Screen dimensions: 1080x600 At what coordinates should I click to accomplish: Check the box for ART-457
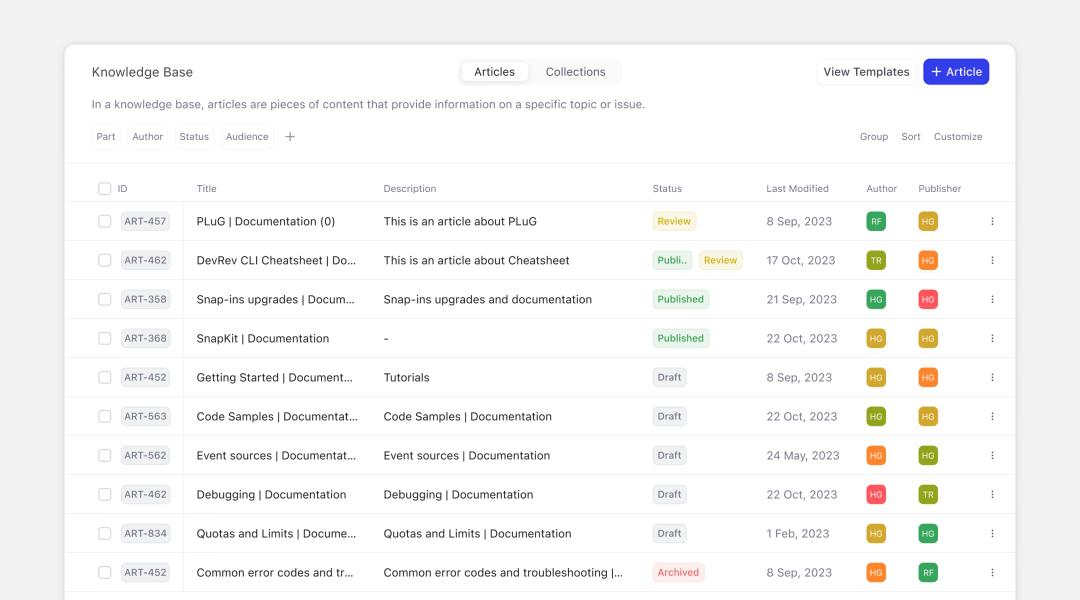coord(105,221)
